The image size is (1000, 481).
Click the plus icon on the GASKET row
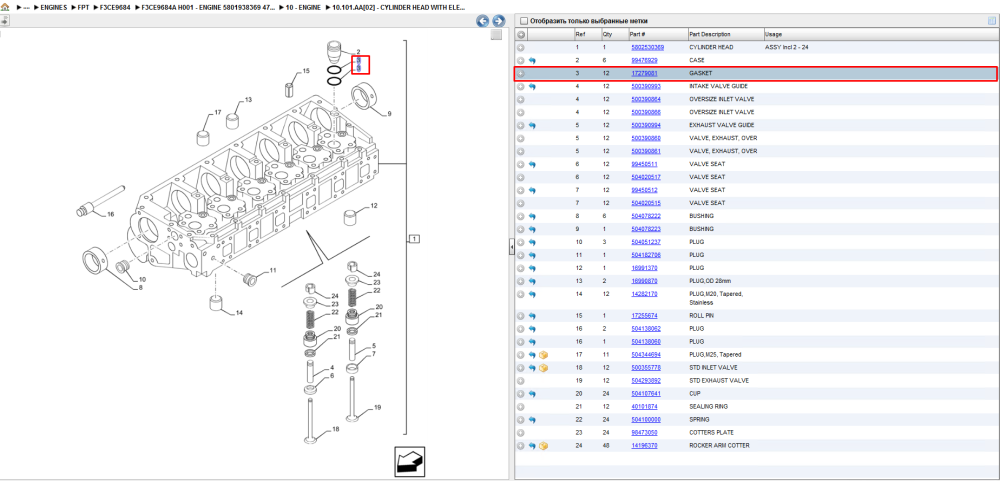coord(521,73)
